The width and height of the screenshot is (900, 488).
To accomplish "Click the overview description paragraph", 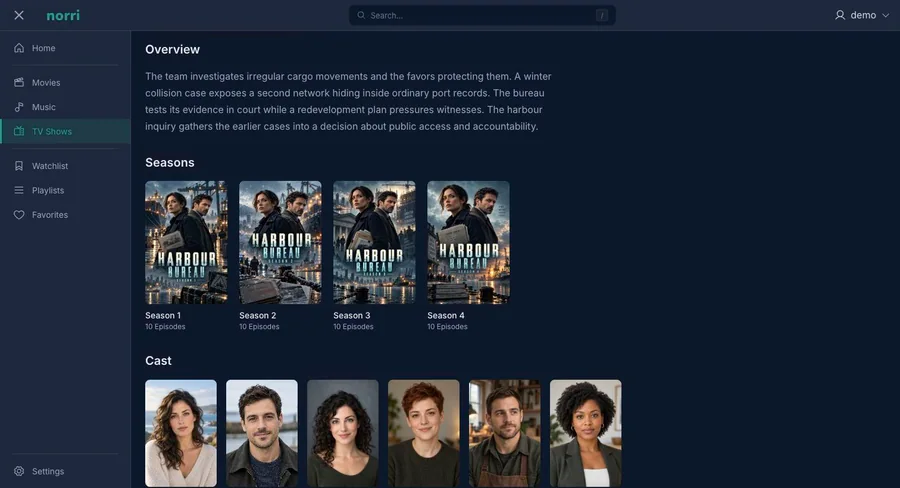I will 348,101.
